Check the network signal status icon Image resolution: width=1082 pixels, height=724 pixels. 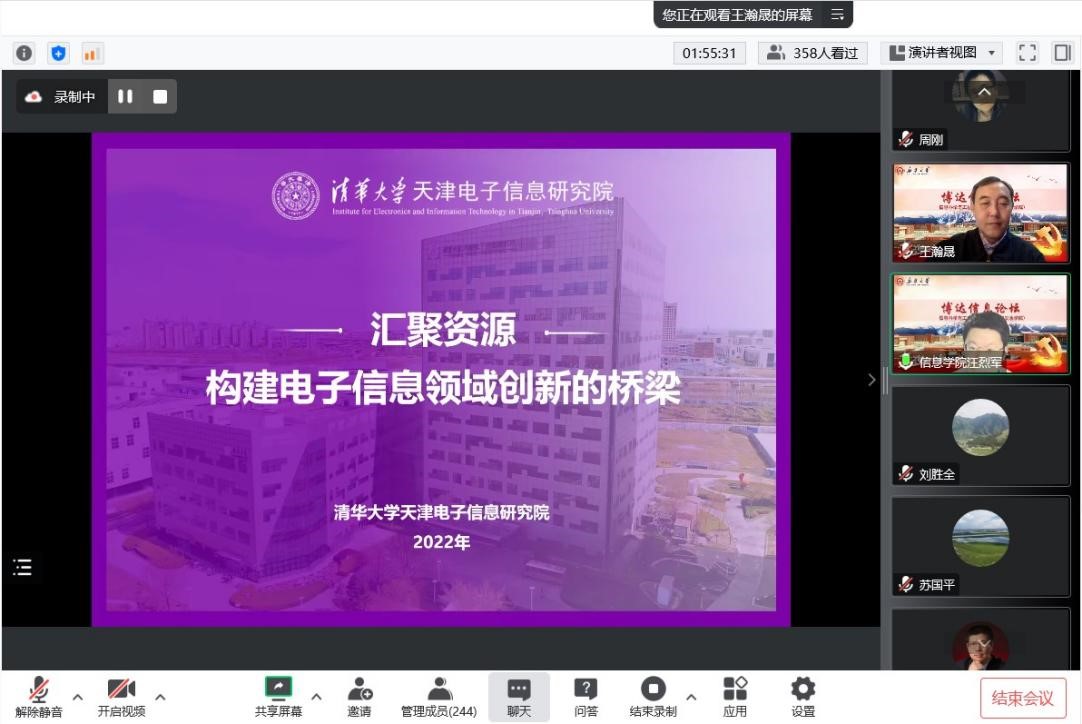[91, 53]
